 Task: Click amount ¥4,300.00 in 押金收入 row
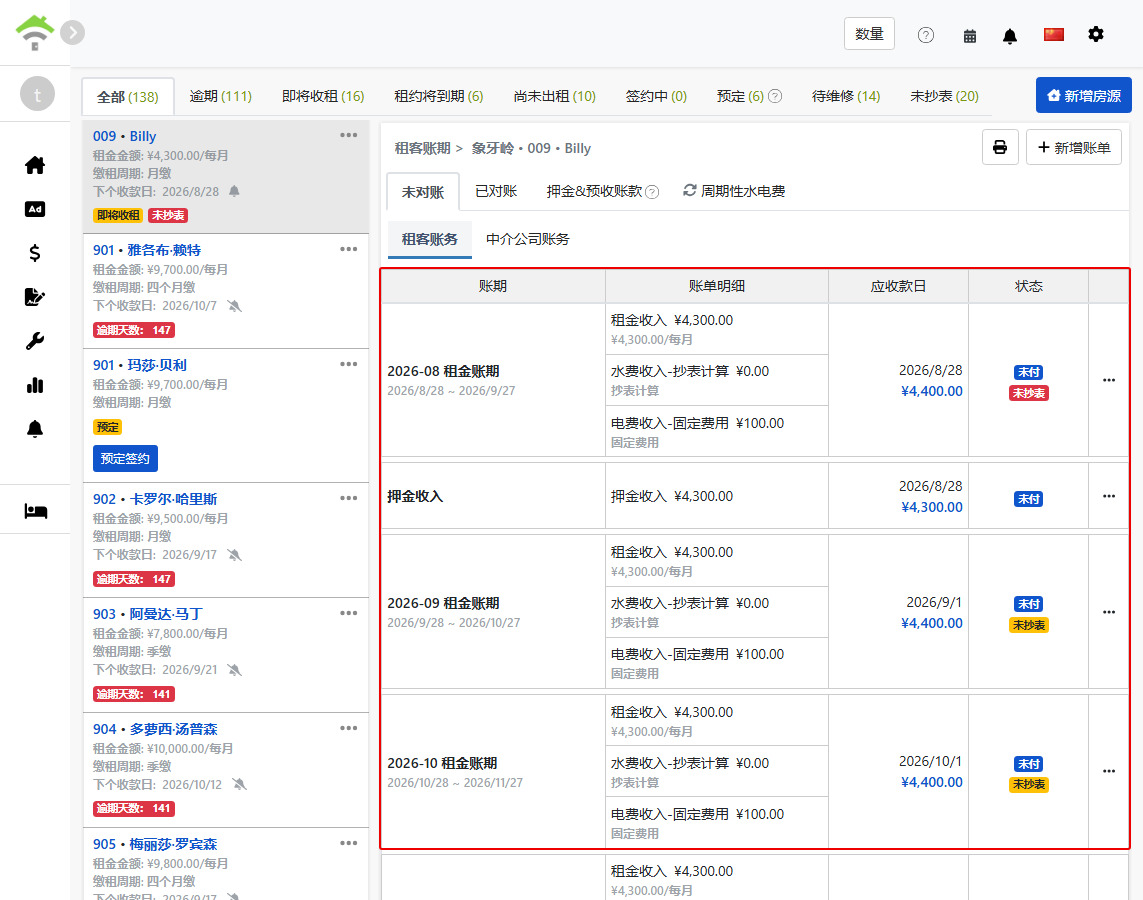[932, 506]
